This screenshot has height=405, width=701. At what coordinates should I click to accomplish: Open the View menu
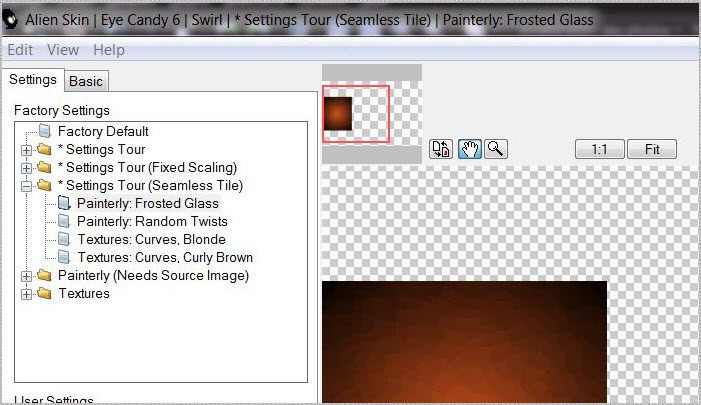(63, 50)
